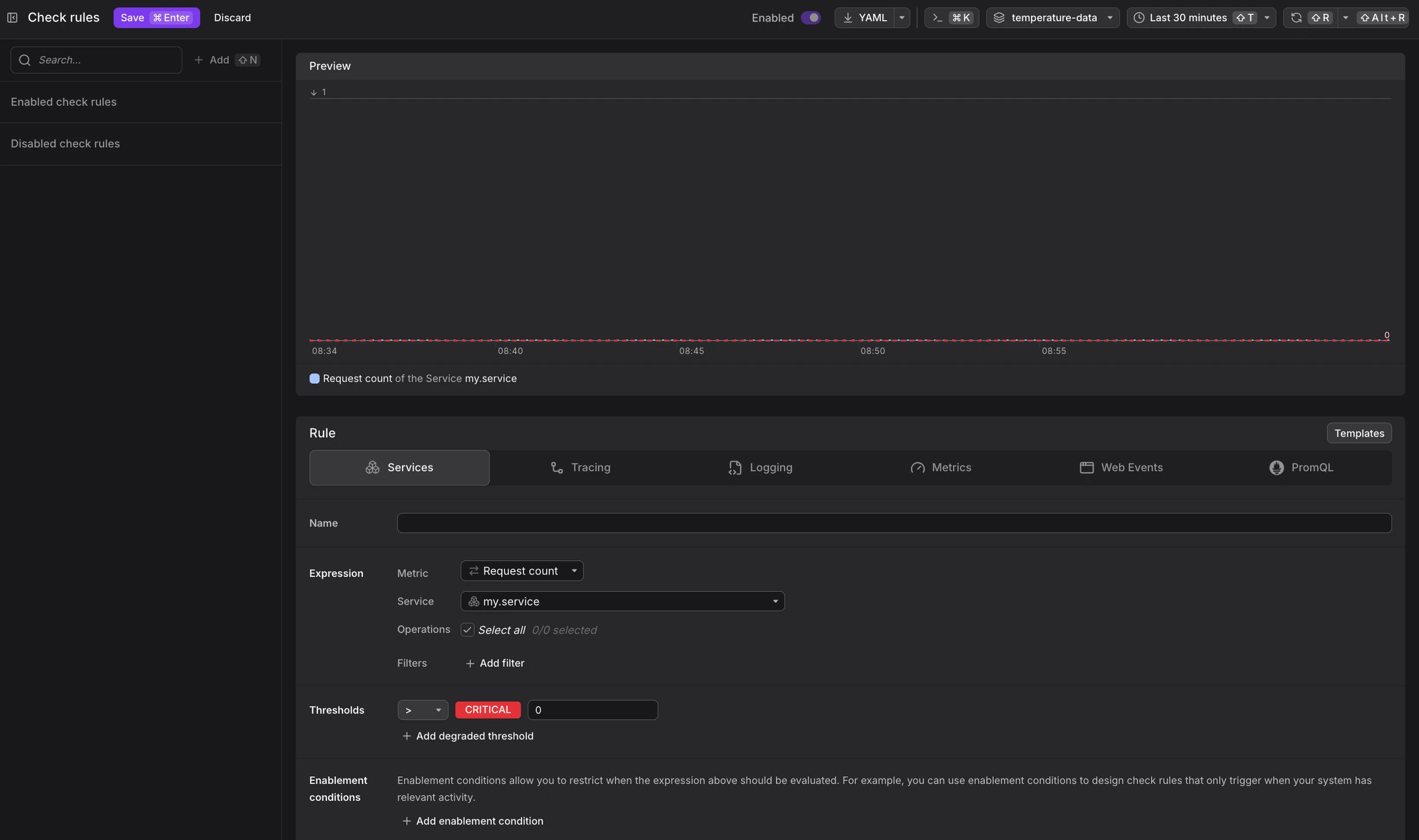Open the Templates button
This screenshot has width=1419, height=840.
1359,433
